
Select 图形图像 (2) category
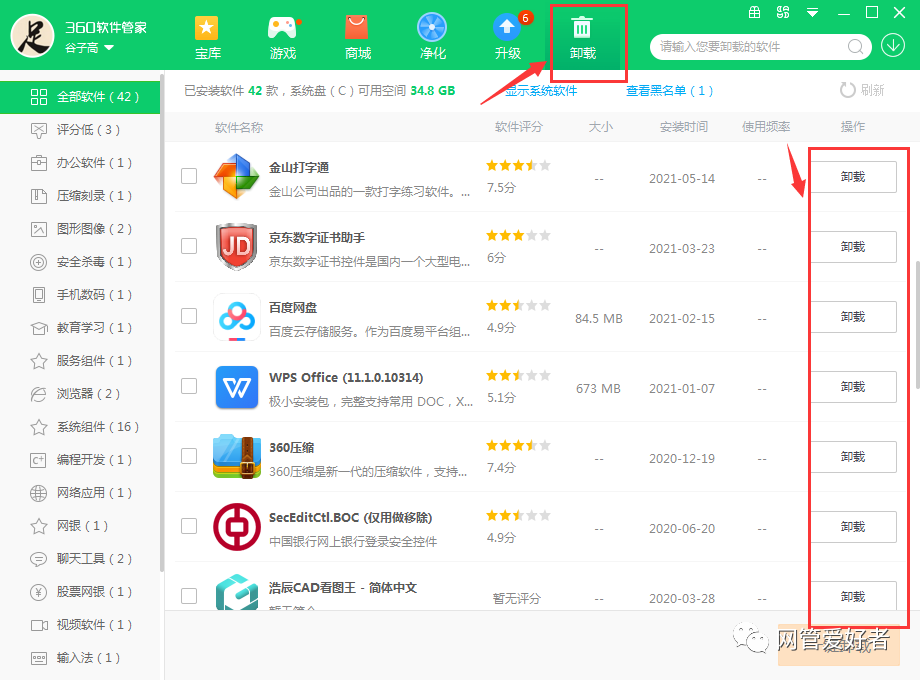tap(80, 229)
